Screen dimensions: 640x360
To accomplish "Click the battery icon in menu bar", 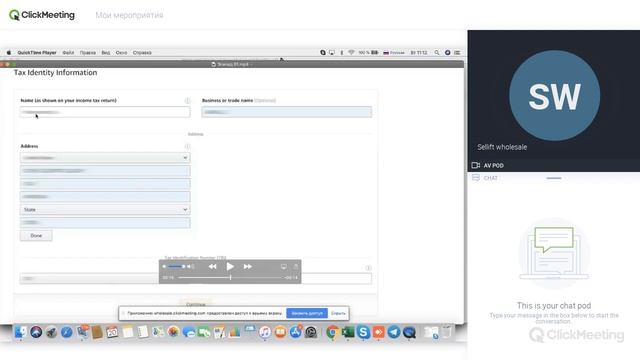I will coord(374,53).
